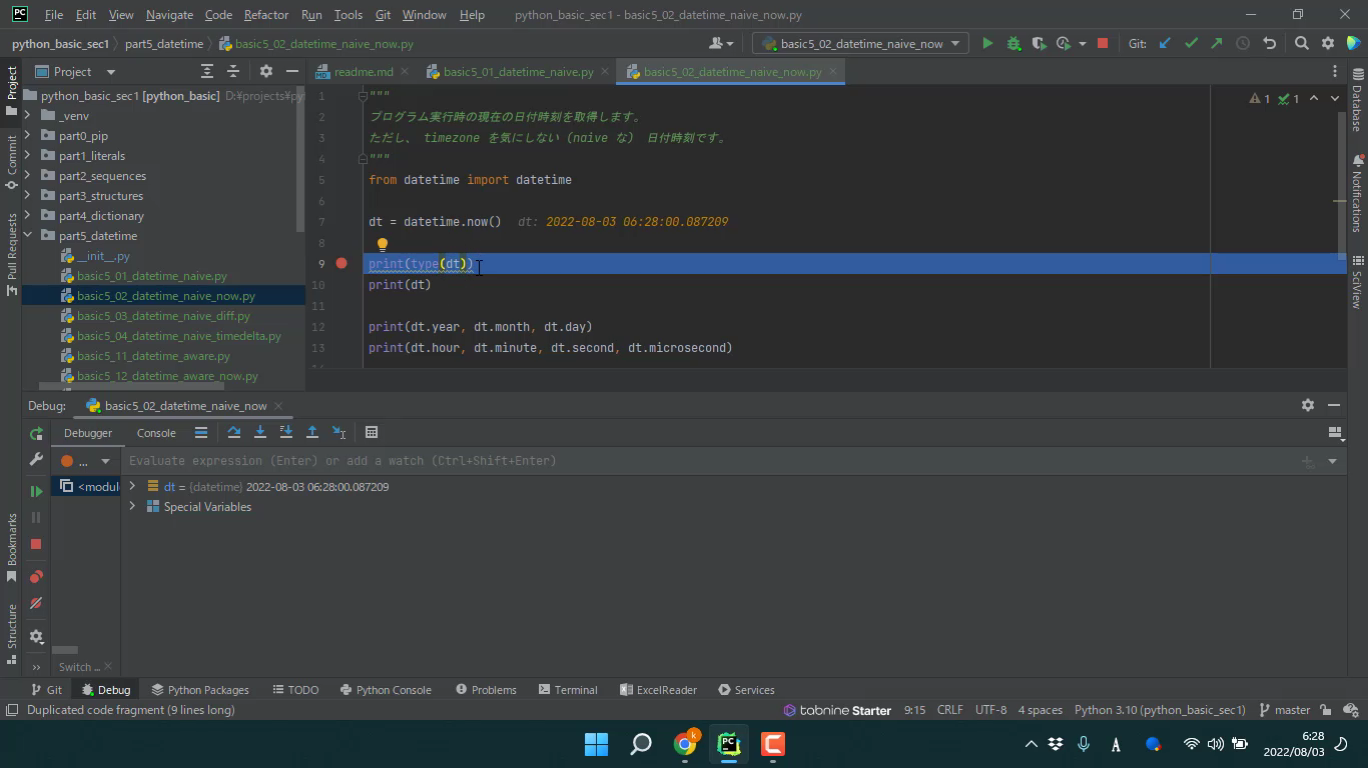Toggle the Project tool window stripe button
Image resolution: width=1368 pixels, height=768 pixels.
(12, 90)
